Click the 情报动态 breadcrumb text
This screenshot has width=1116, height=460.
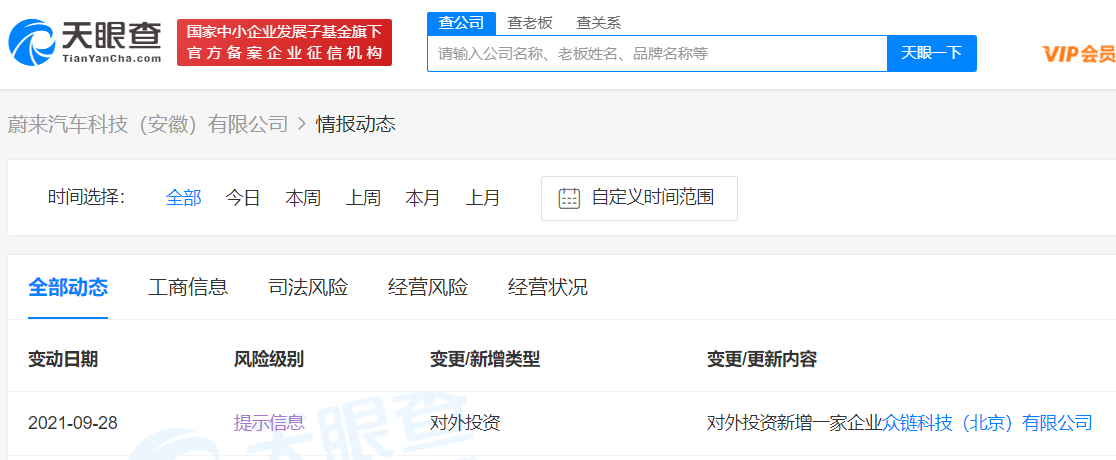pos(355,125)
